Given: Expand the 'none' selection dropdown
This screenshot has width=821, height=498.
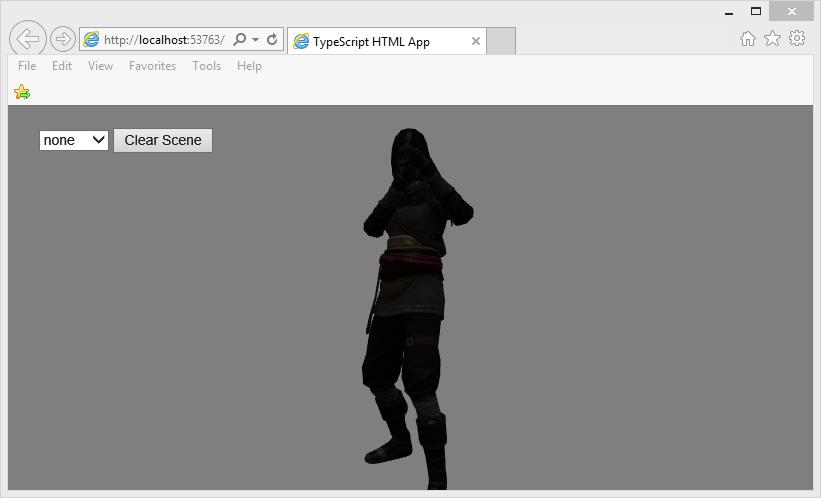Looking at the screenshot, I should pos(74,140).
